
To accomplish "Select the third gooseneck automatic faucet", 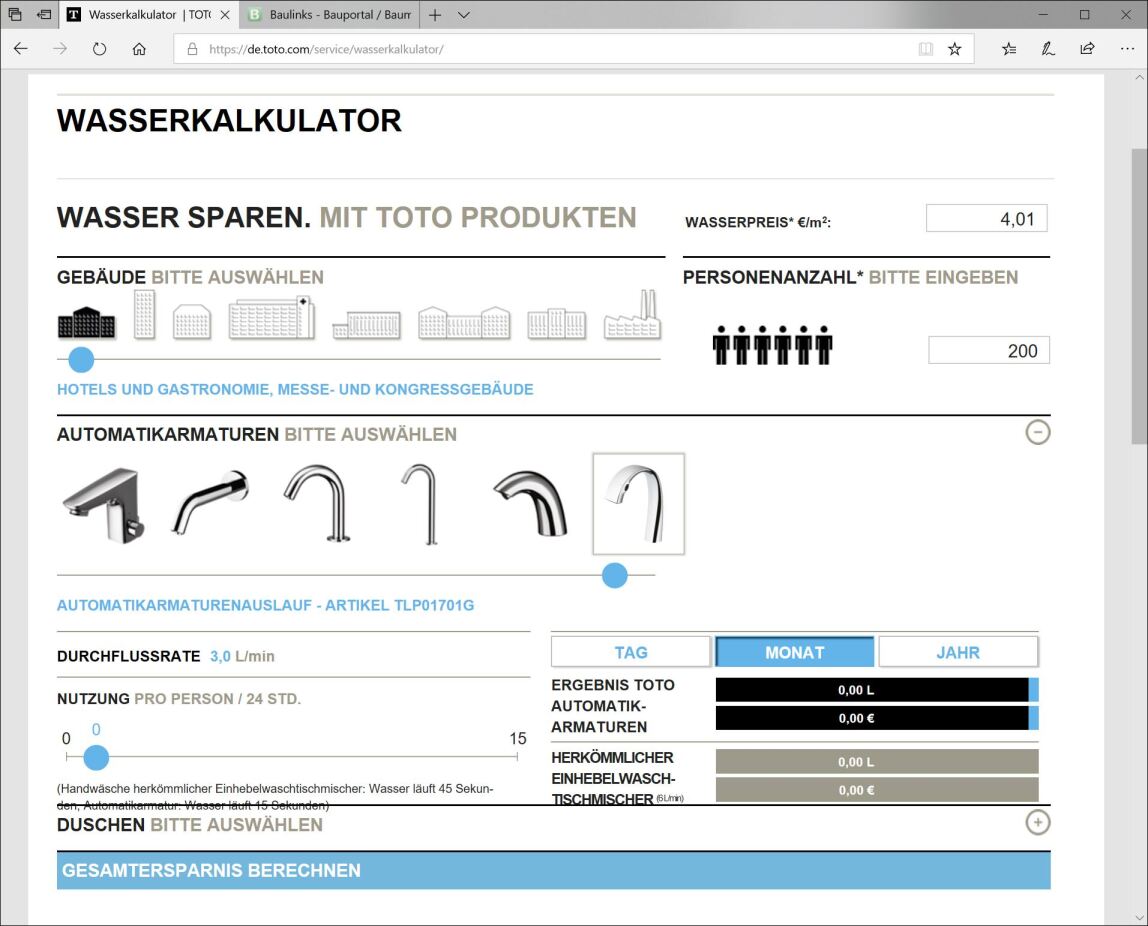I will (x=317, y=503).
